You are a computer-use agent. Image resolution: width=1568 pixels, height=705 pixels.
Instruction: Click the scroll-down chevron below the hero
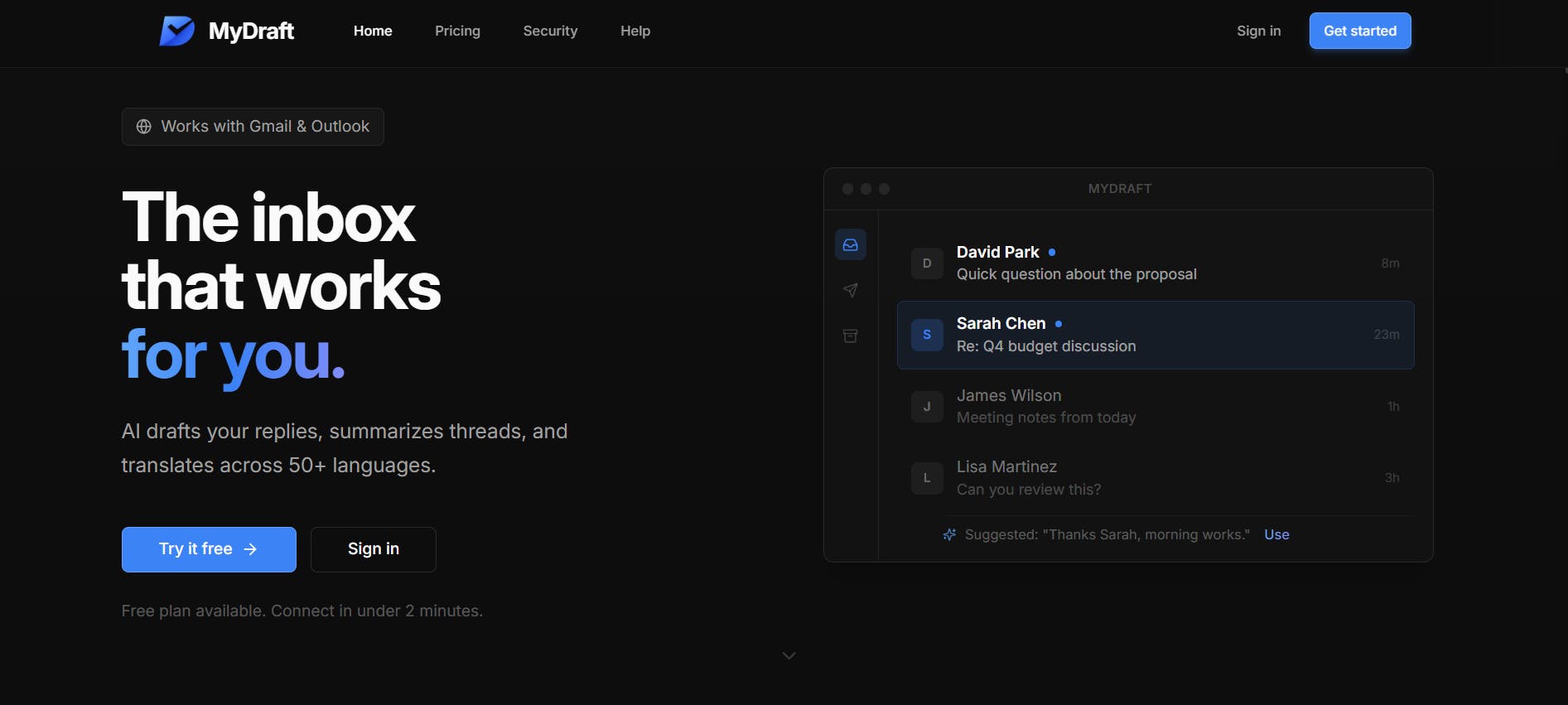[789, 655]
